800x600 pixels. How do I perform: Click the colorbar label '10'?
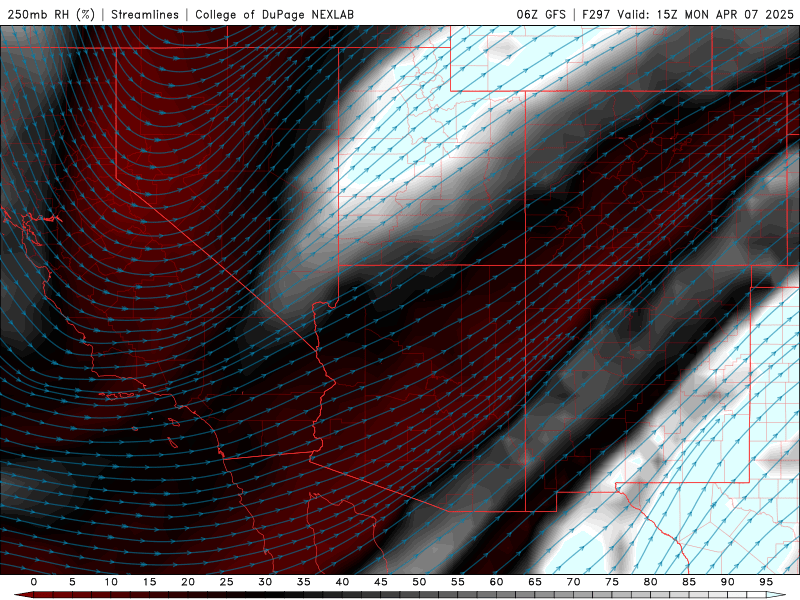coord(111,582)
